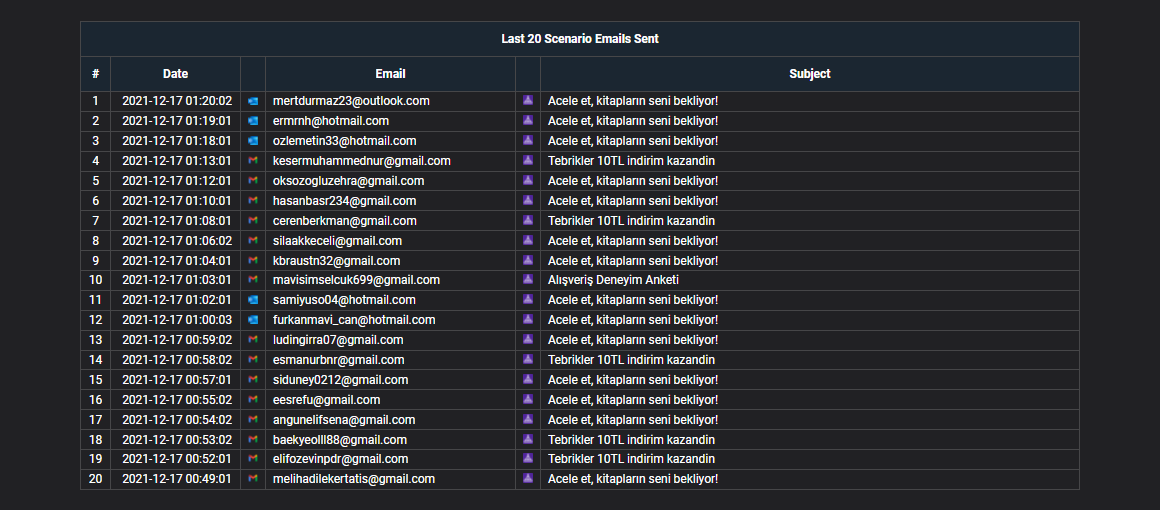Select email furkanmavi_can@hotmail.com
Viewport: 1160px width, 510px height.
point(354,320)
